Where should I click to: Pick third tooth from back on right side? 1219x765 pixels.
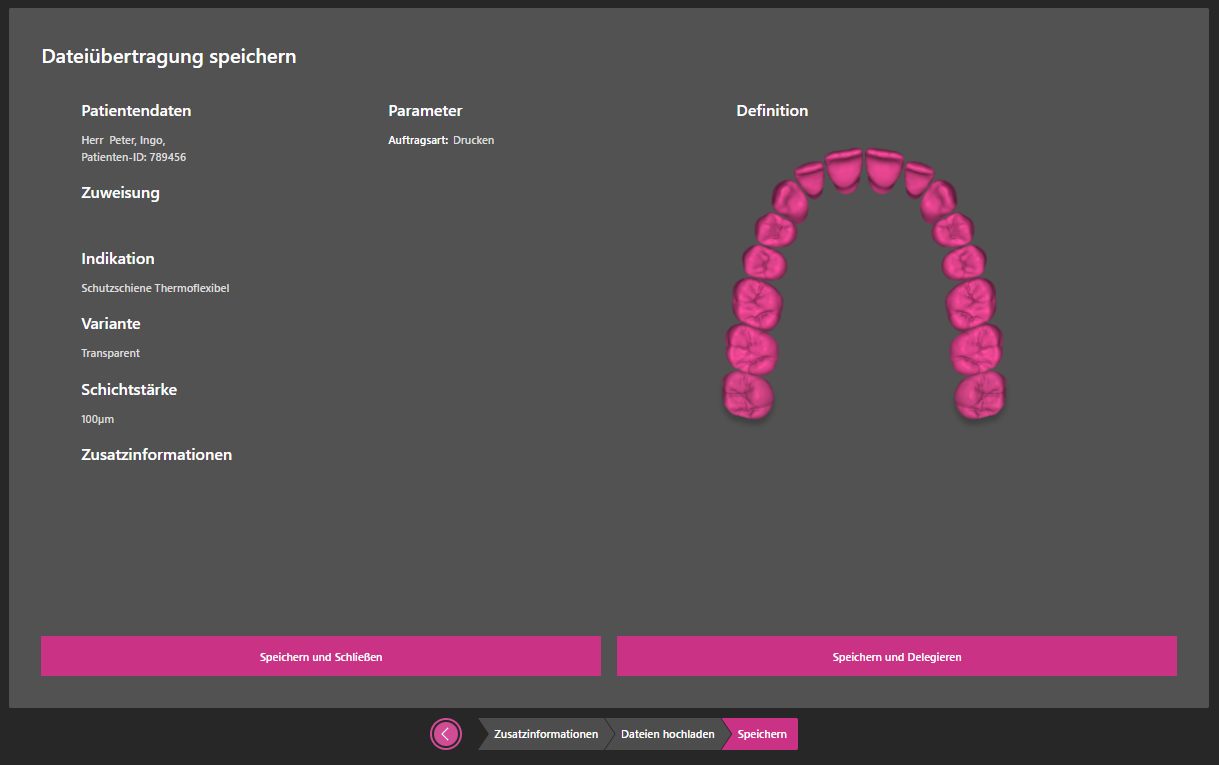[x=970, y=300]
